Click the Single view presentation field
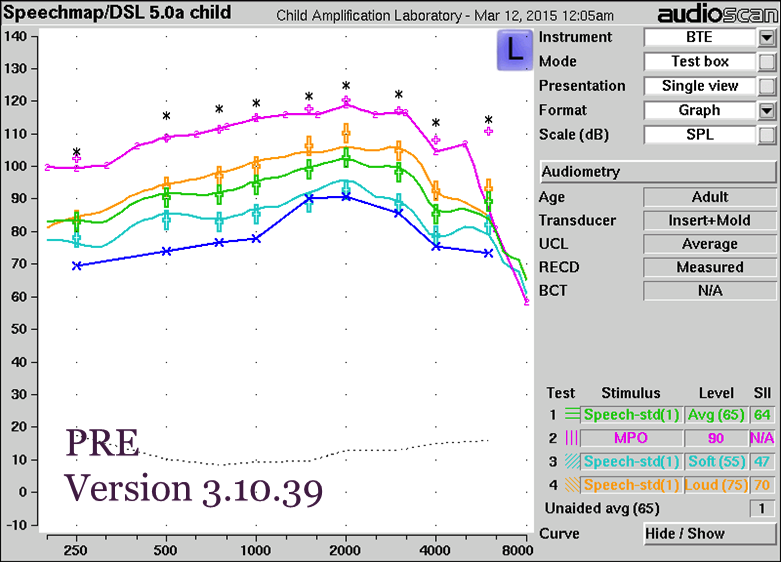Viewport: 782px width, 563px height. 700,86
